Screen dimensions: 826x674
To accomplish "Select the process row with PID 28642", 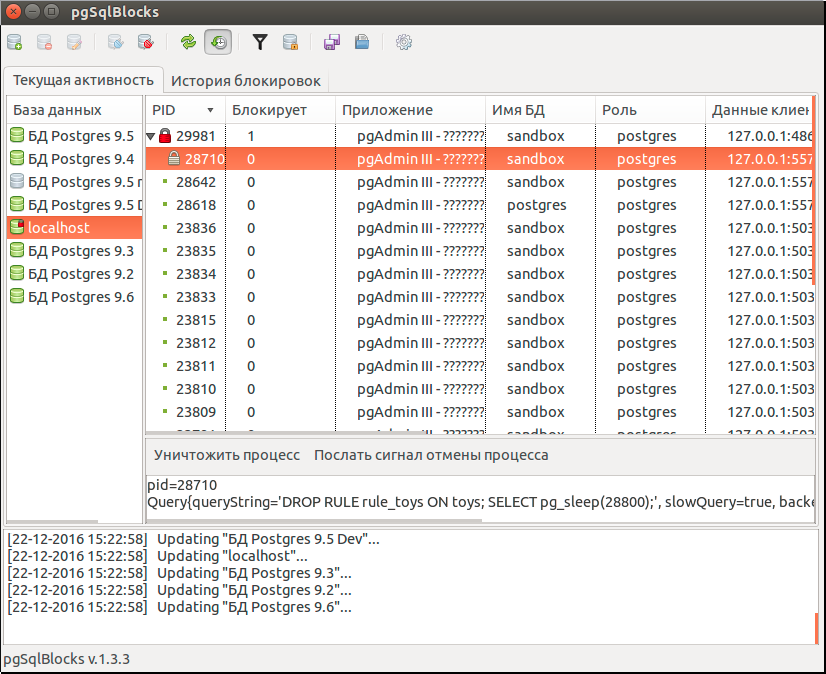I will (x=479, y=182).
